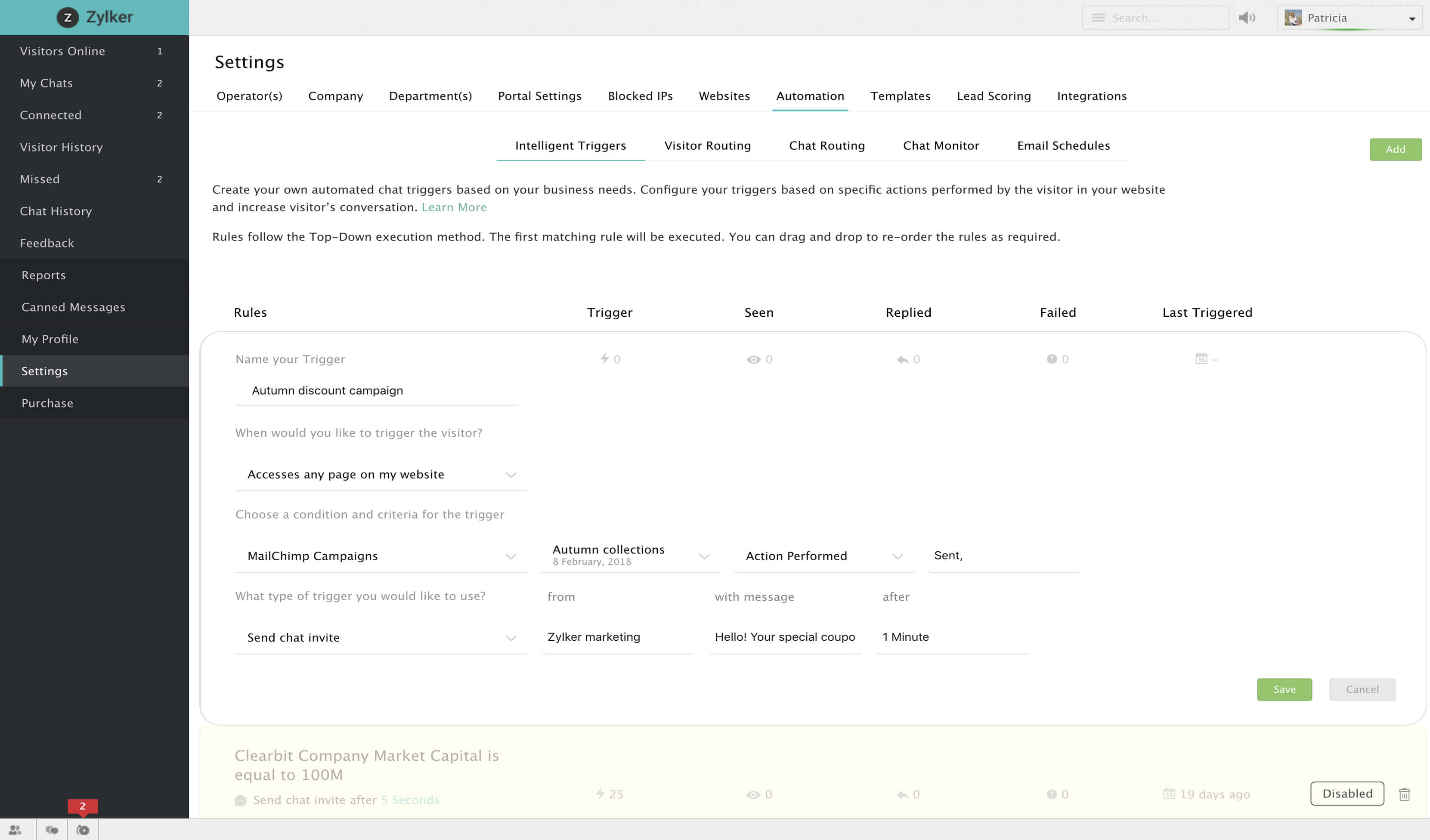
Task: Go to Connected in sidebar
Action: click(94, 115)
